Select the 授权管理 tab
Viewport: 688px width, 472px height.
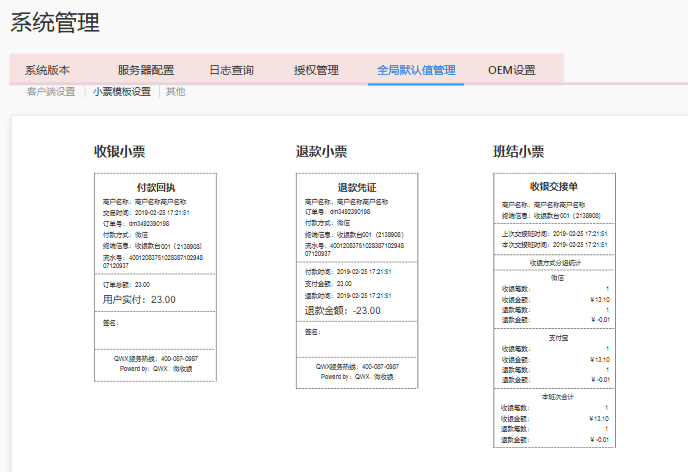click(x=316, y=70)
